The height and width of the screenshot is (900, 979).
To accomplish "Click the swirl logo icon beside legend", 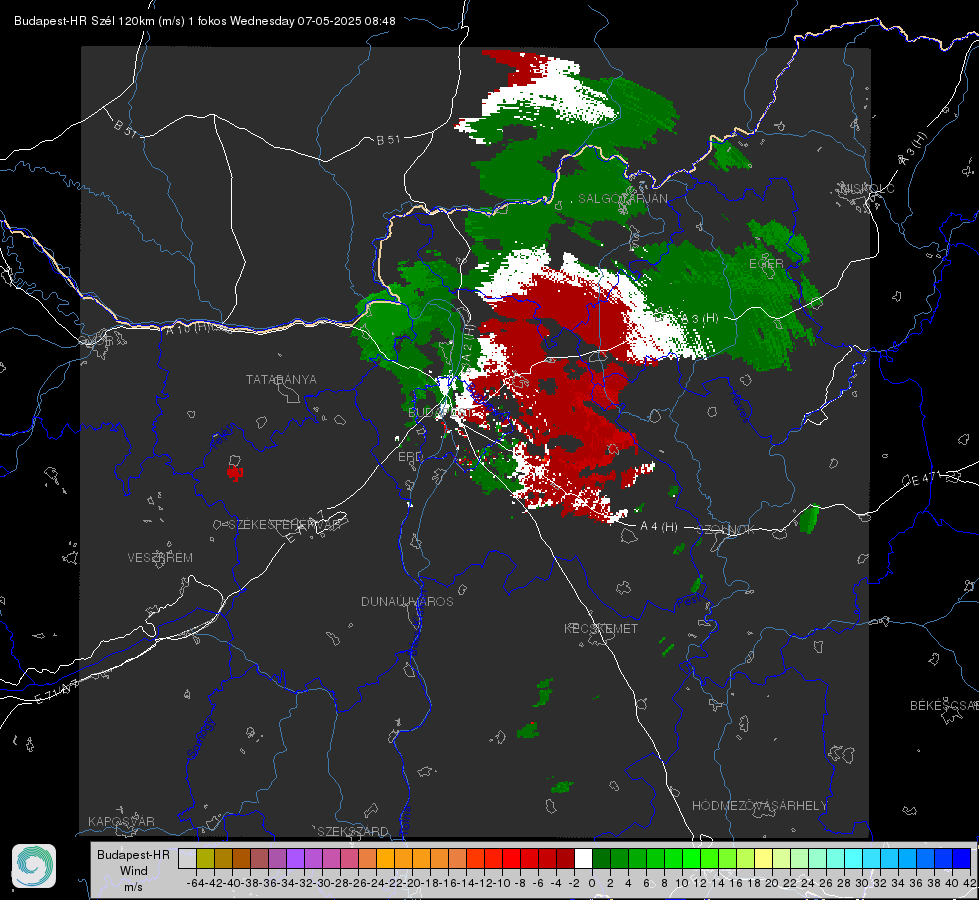I will click(34, 866).
